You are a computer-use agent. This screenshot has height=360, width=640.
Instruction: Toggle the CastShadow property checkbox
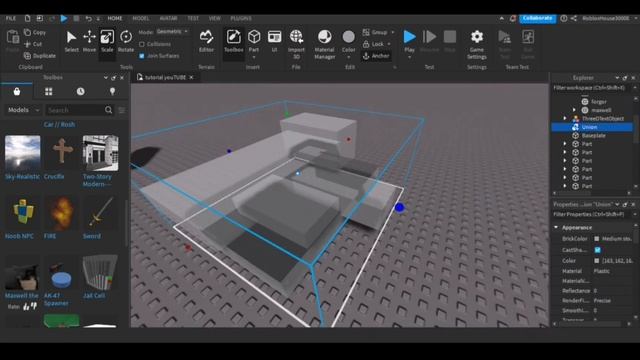tap(598, 250)
